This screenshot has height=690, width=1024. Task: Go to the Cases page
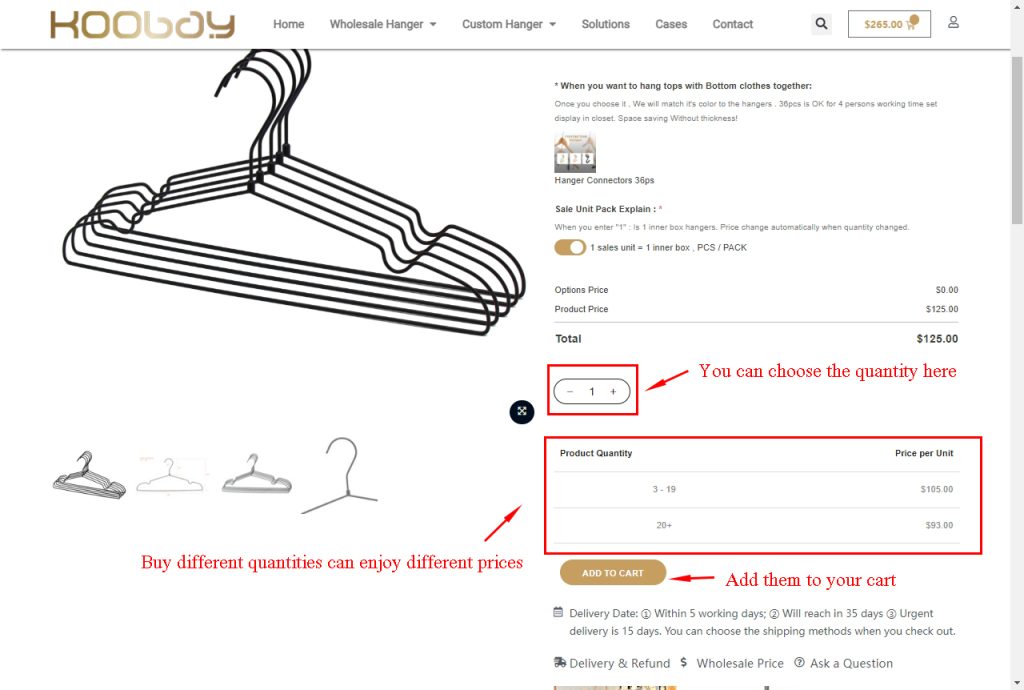click(671, 24)
